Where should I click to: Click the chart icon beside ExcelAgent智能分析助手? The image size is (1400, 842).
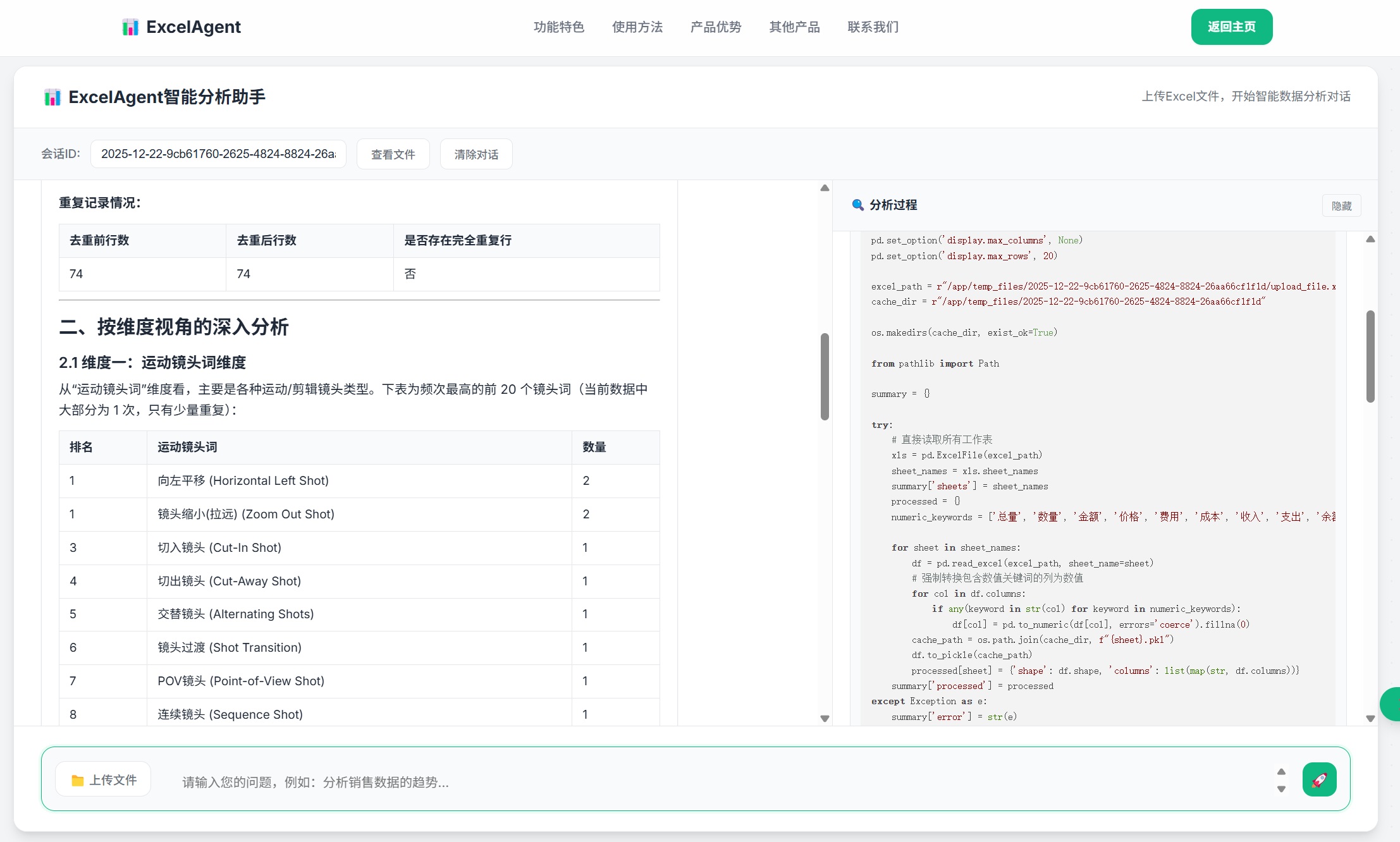pos(52,97)
